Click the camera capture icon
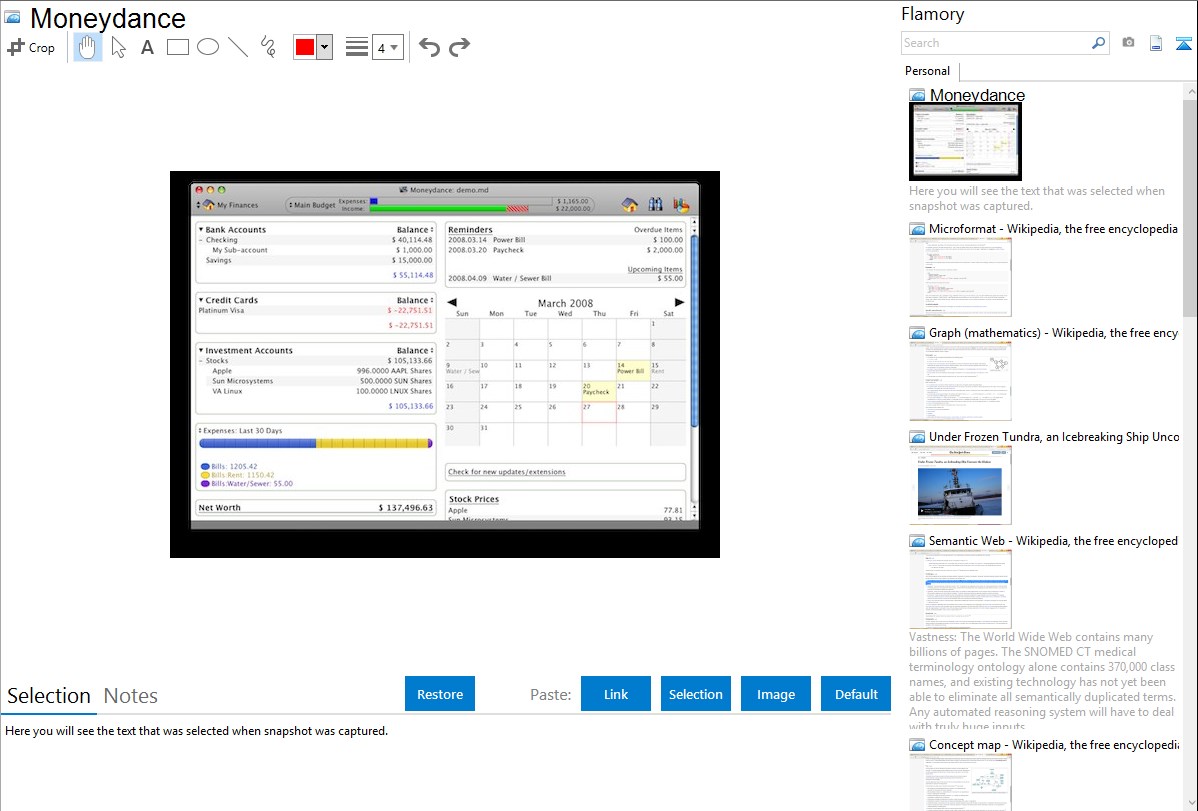Screen dimensions: 1198x811 1128,43
